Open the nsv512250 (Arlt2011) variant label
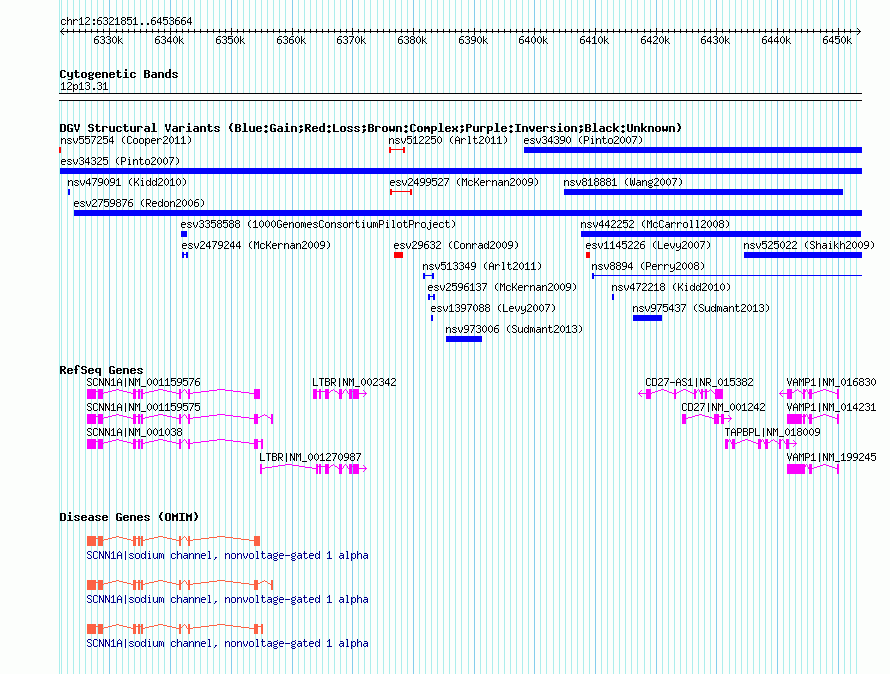 (448, 140)
